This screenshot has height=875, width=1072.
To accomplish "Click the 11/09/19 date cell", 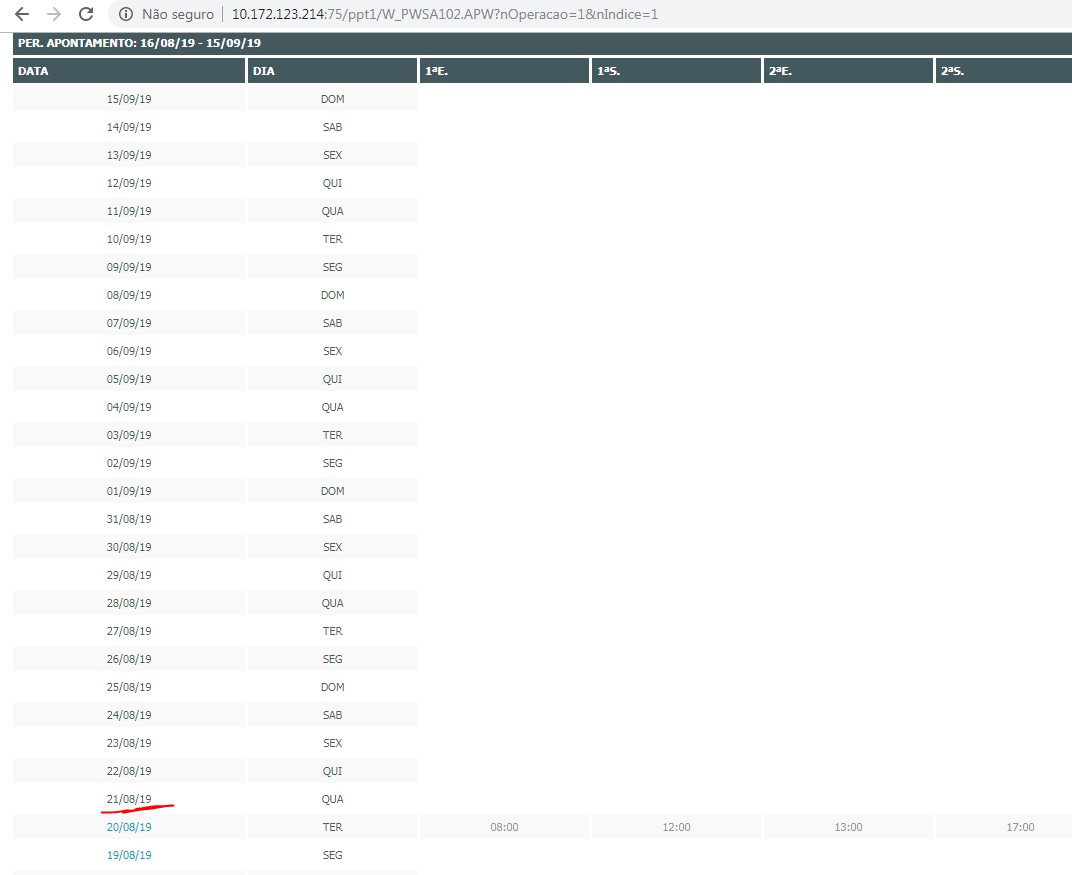I will pos(129,211).
